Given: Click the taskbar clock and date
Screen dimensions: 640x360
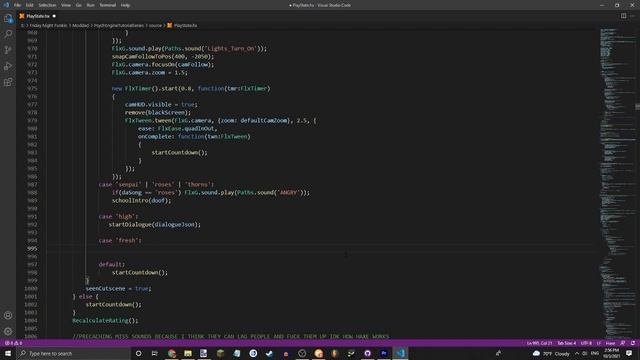Looking at the screenshot, I should (611, 353).
